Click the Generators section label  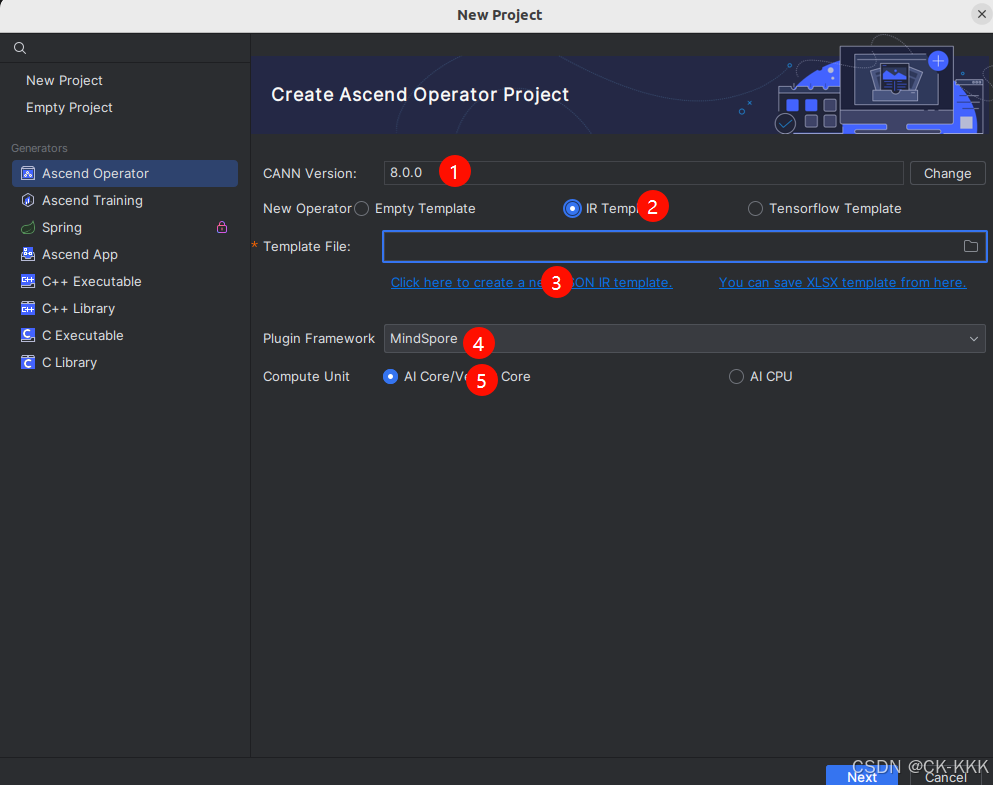coord(39,148)
